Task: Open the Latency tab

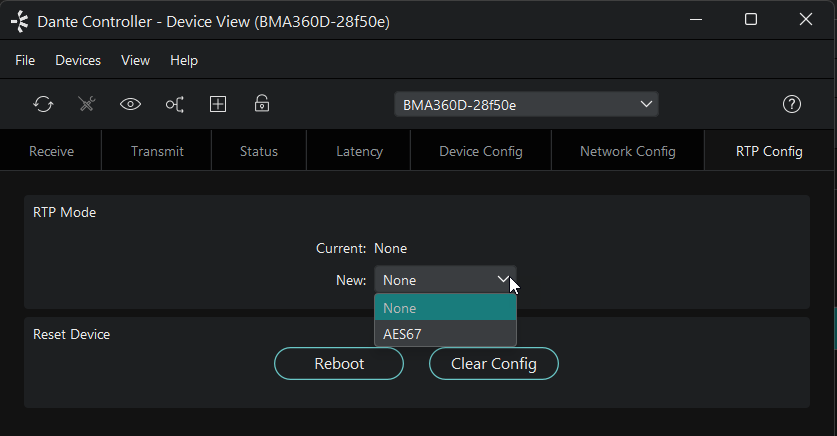Action: coord(359,151)
